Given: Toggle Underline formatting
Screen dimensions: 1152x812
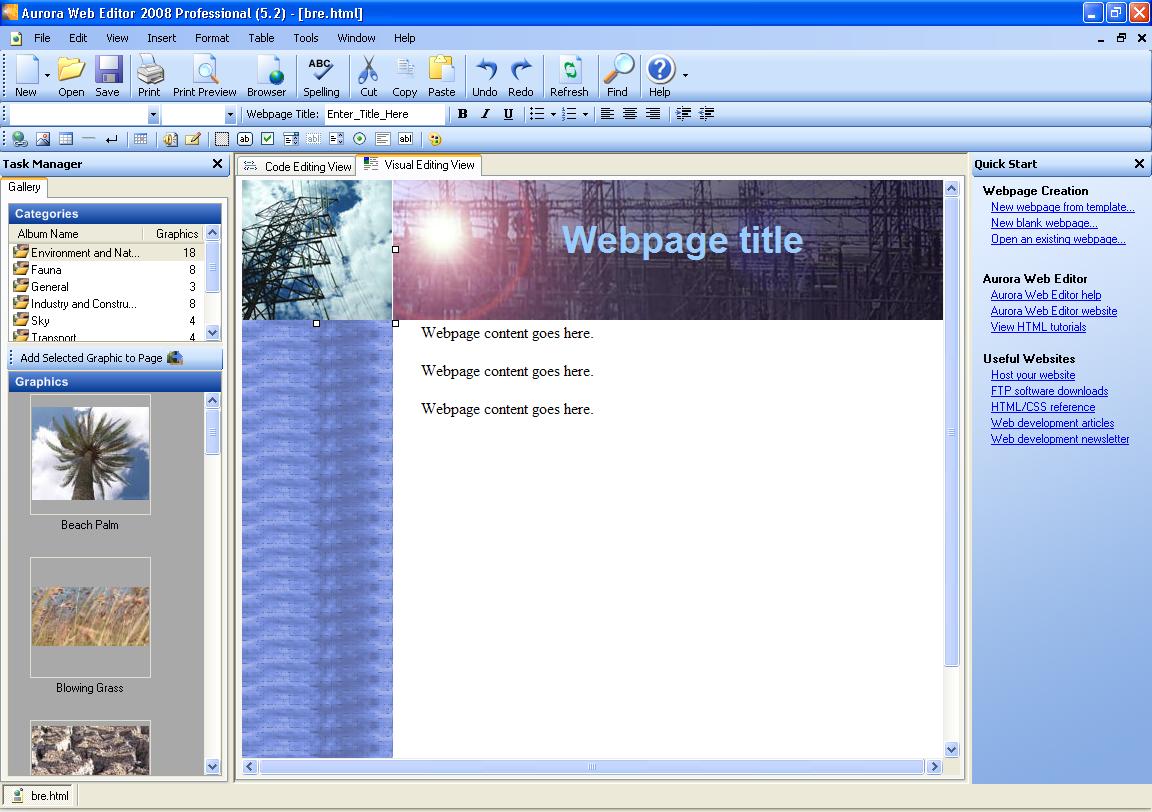Looking at the screenshot, I should [508, 114].
